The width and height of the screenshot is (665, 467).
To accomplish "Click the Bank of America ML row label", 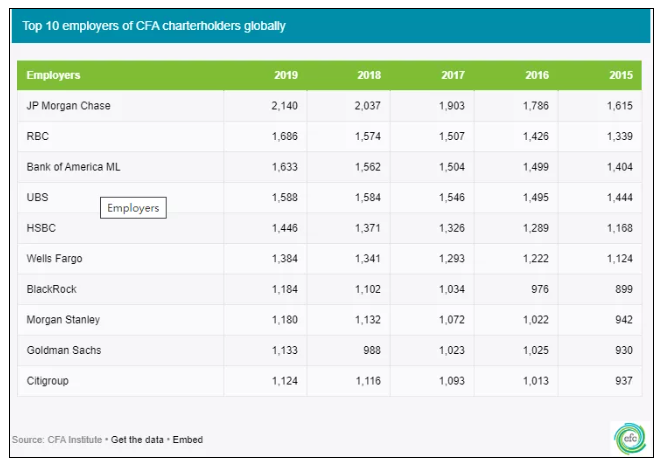I will coord(73,167).
